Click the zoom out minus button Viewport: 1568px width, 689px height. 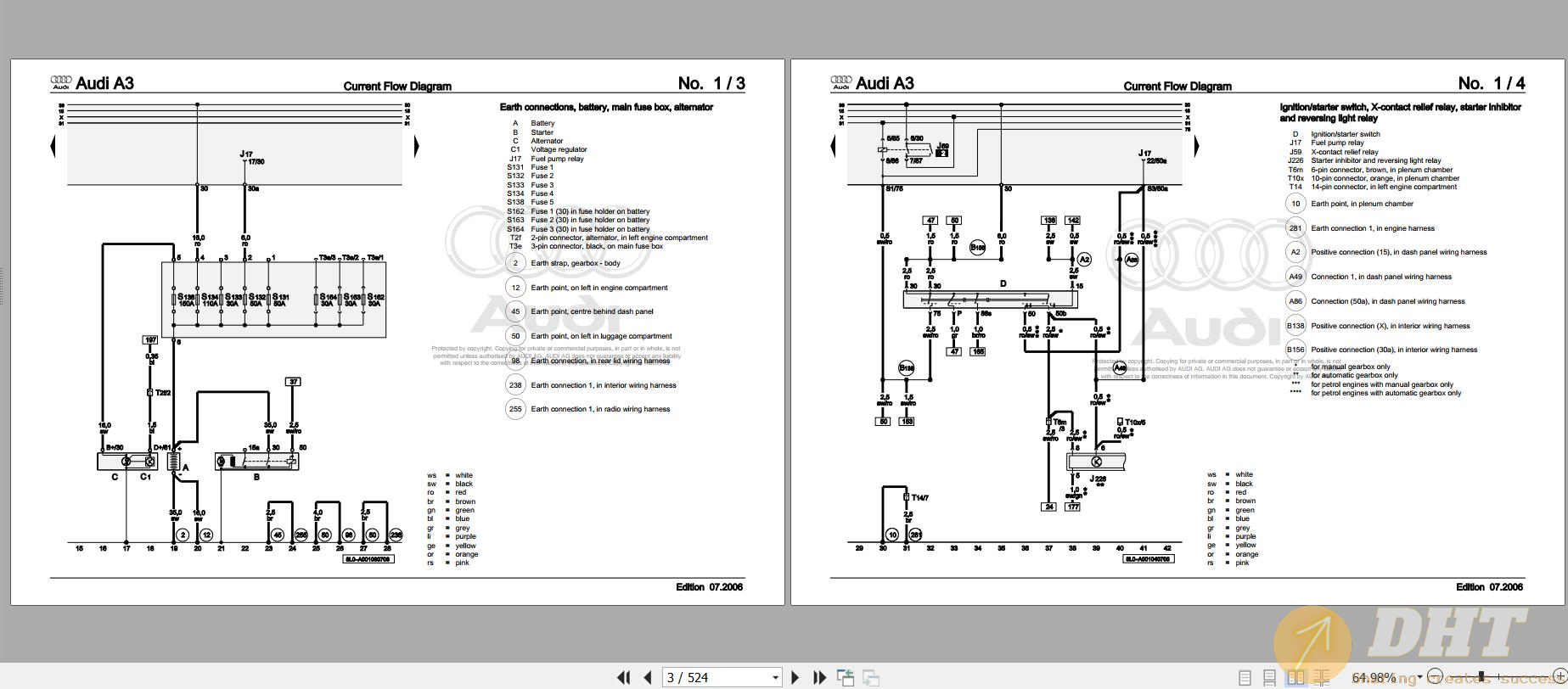(x=1436, y=677)
